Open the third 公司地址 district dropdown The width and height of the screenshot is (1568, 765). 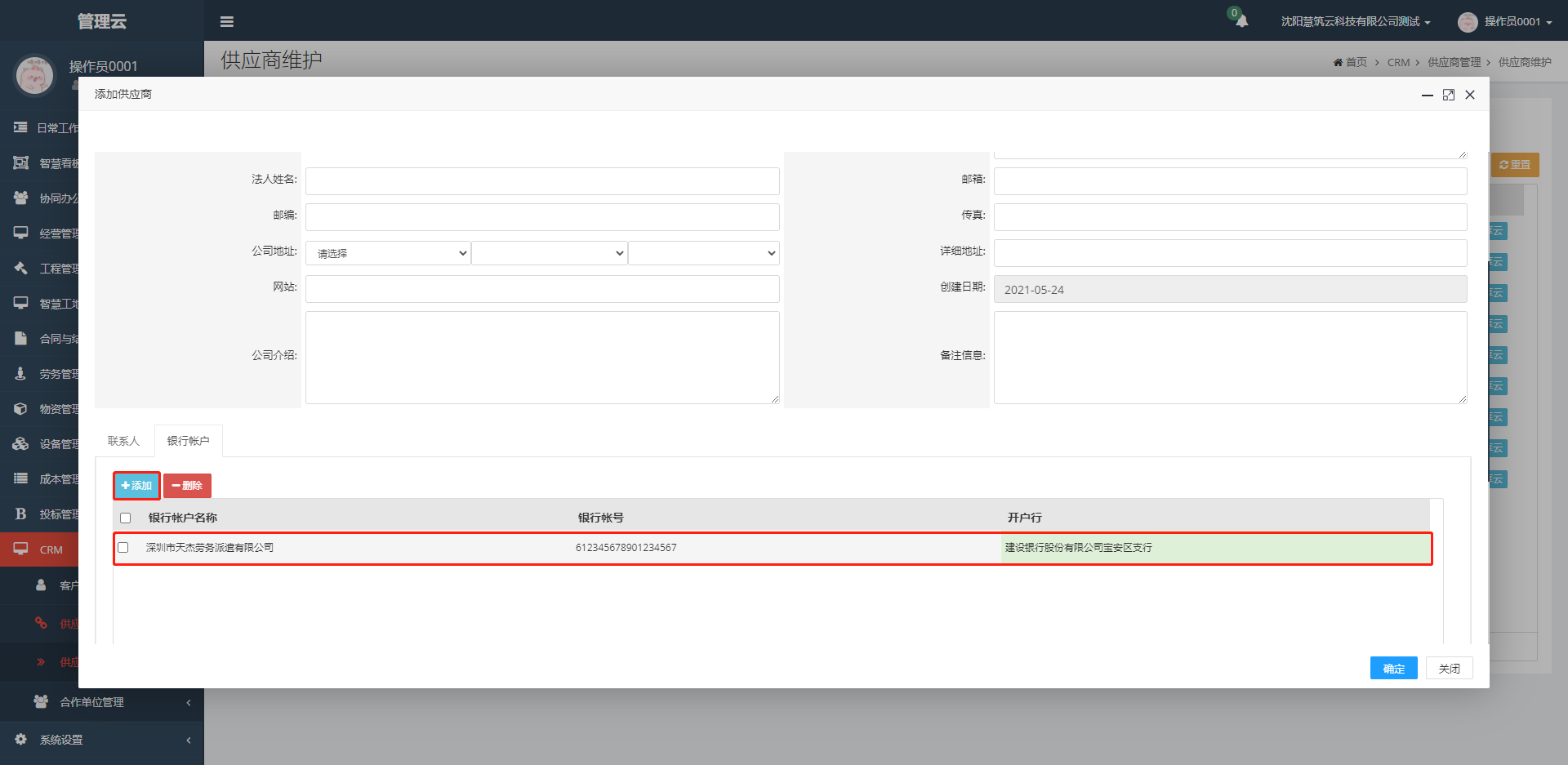703,253
